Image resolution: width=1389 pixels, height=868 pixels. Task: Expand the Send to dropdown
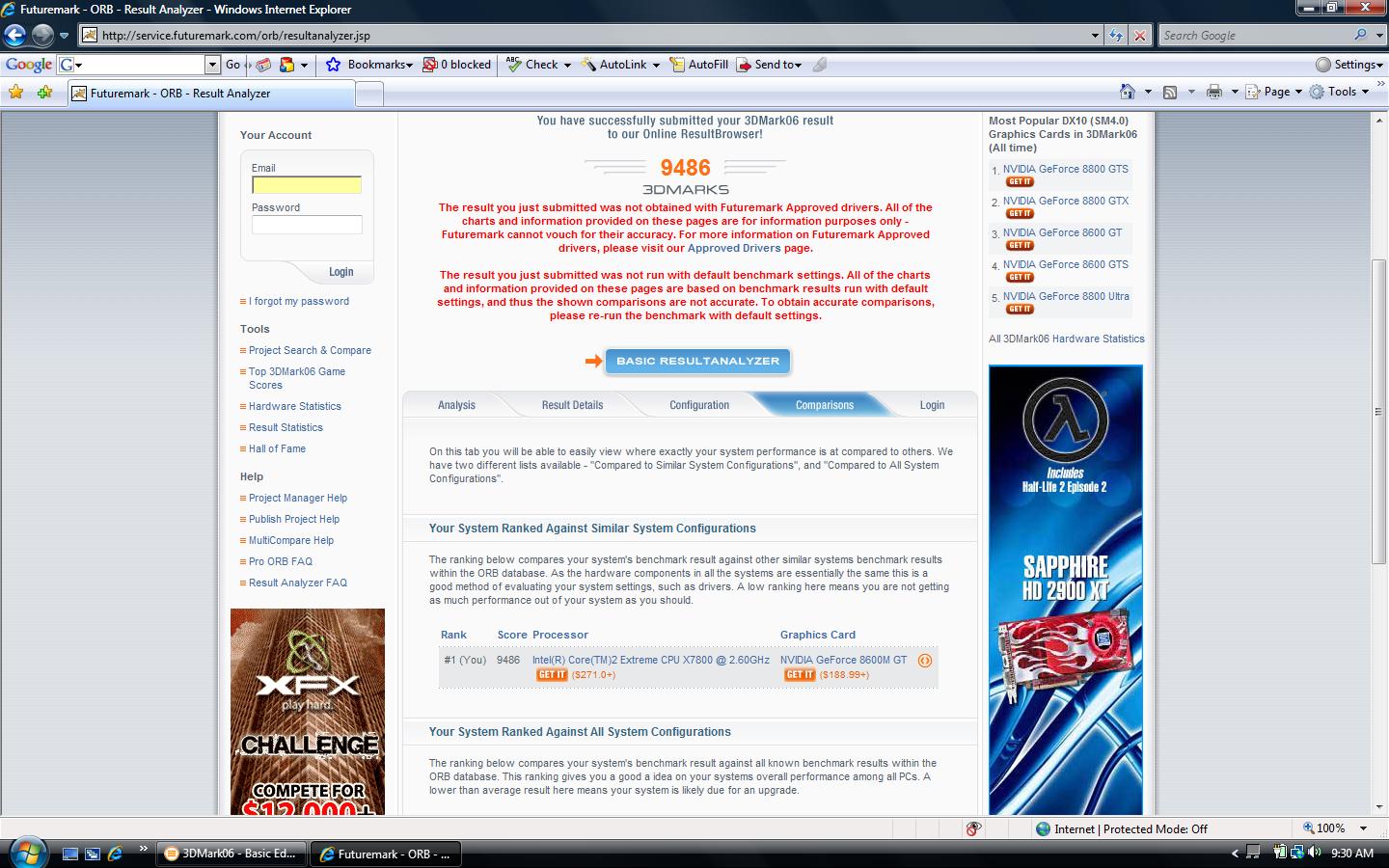pyautogui.click(x=799, y=65)
